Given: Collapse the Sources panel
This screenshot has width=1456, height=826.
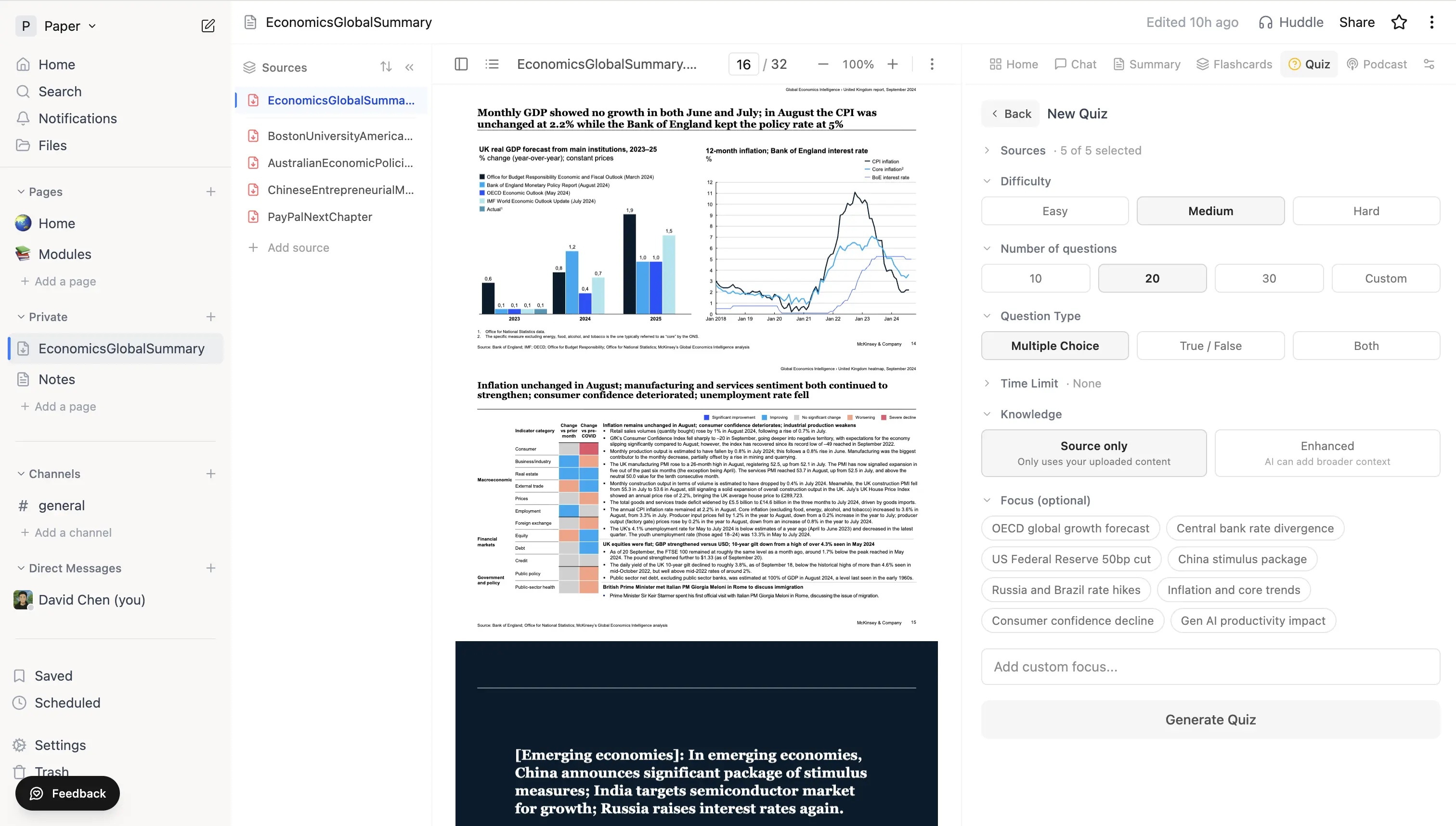Looking at the screenshot, I should (x=409, y=67).
